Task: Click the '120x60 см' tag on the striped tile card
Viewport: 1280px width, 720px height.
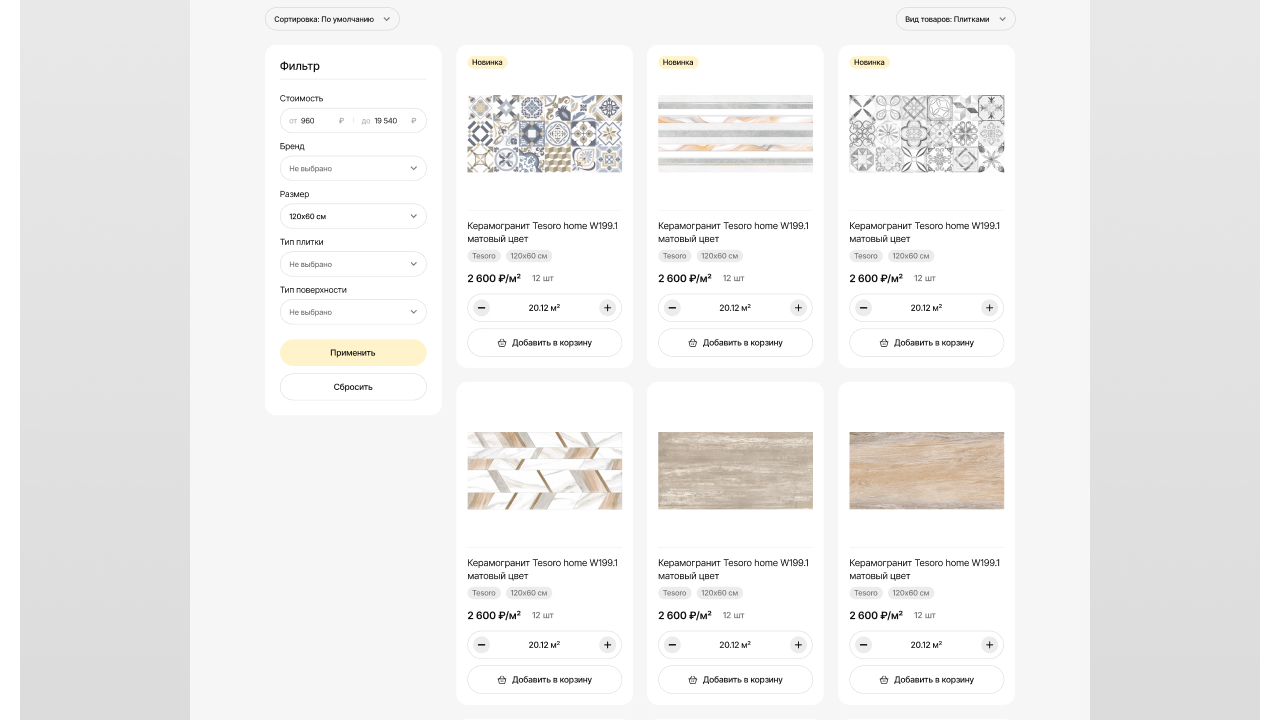Action: pos(720,256)
